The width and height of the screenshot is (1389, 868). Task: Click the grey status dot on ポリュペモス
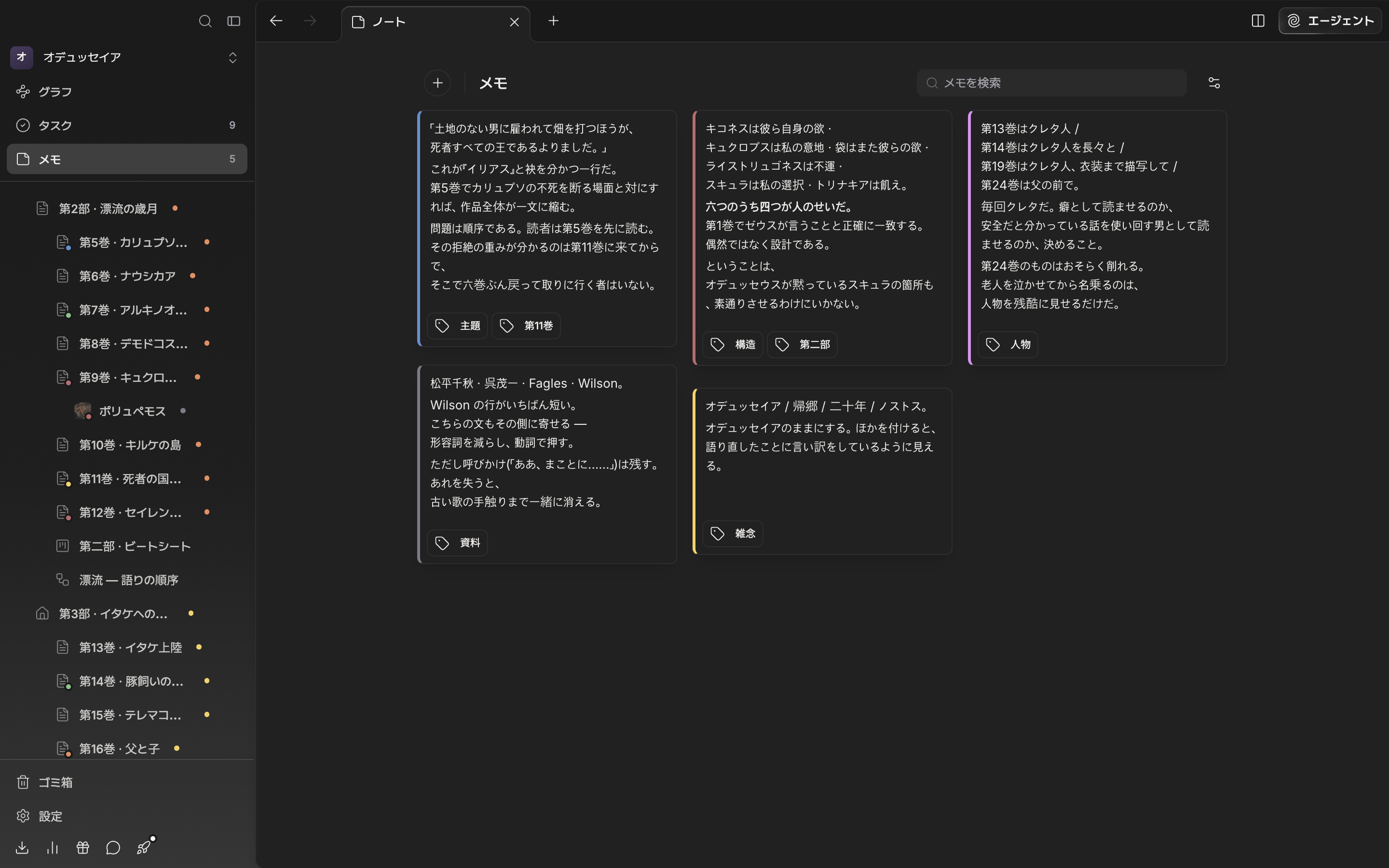pos(182,411)
